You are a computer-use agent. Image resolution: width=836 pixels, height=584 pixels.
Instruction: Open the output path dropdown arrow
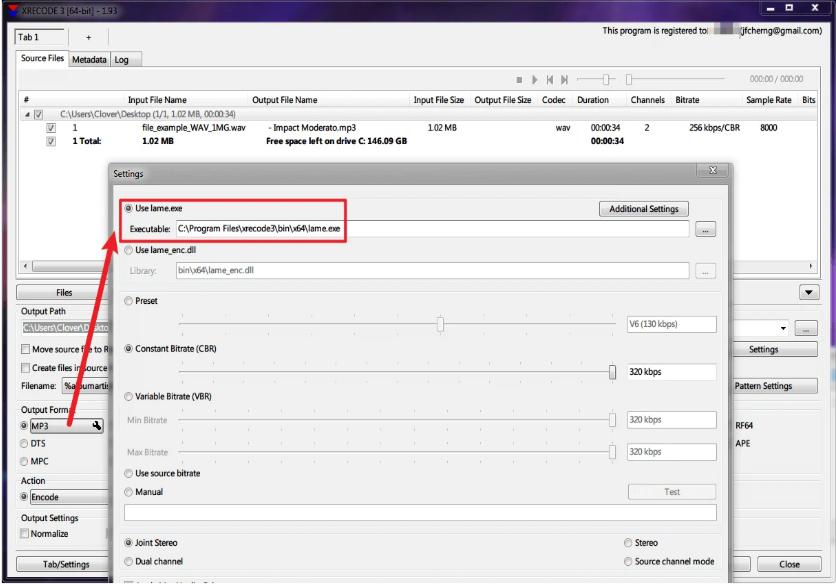pos(783,328)
